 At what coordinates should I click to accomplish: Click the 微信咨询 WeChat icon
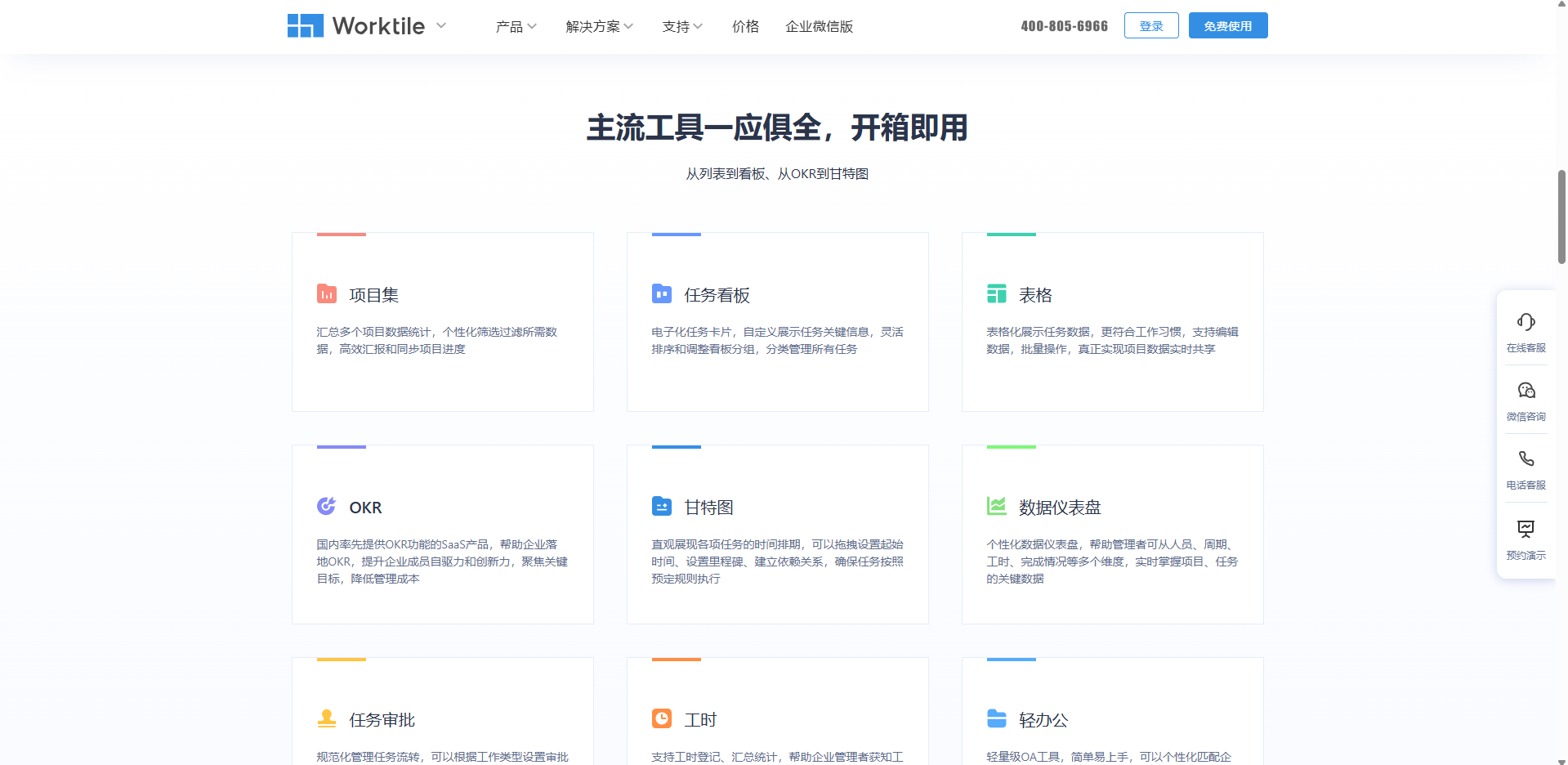[1526, 390]
